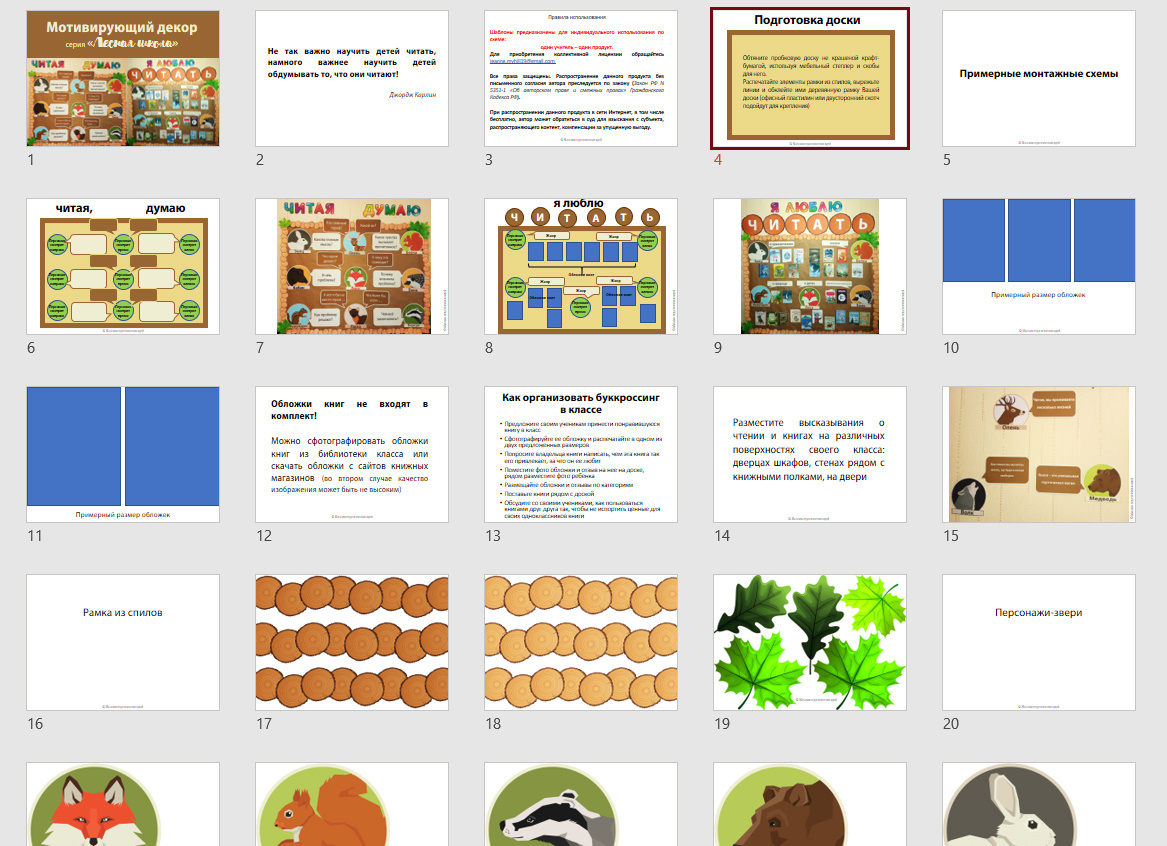This screenshot has height=846, width=1167.
Task: Open slide Обложки книг не входят в комплект
Action: (352, 454)
